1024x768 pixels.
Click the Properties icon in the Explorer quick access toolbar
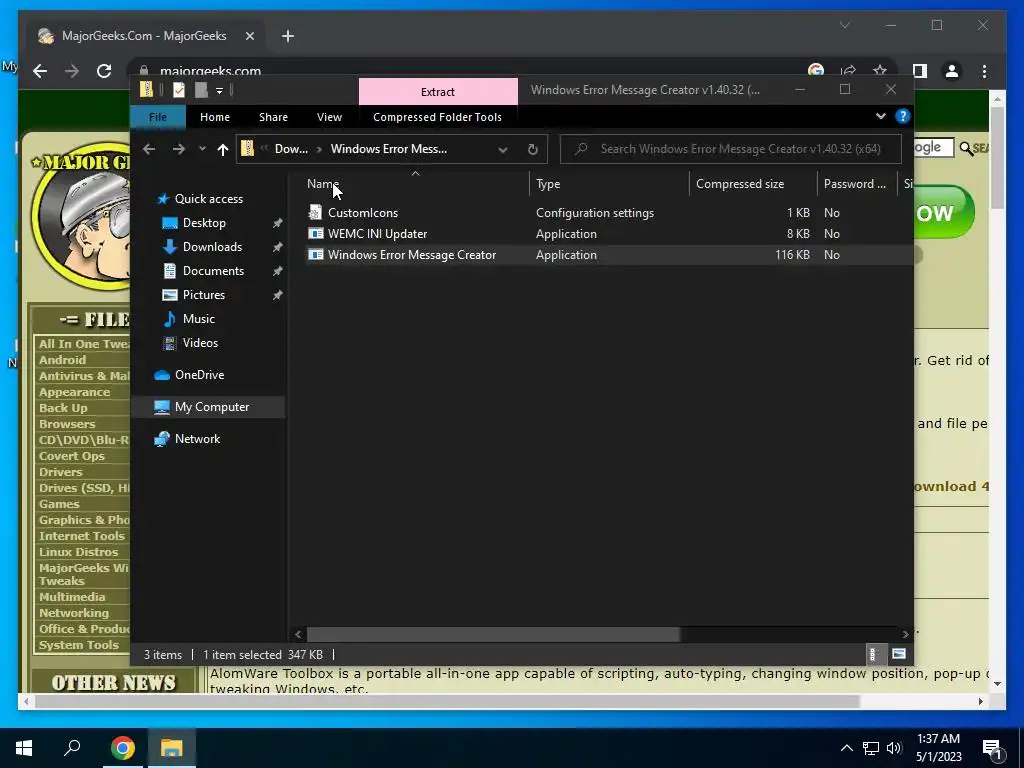[x=178, y=90]
